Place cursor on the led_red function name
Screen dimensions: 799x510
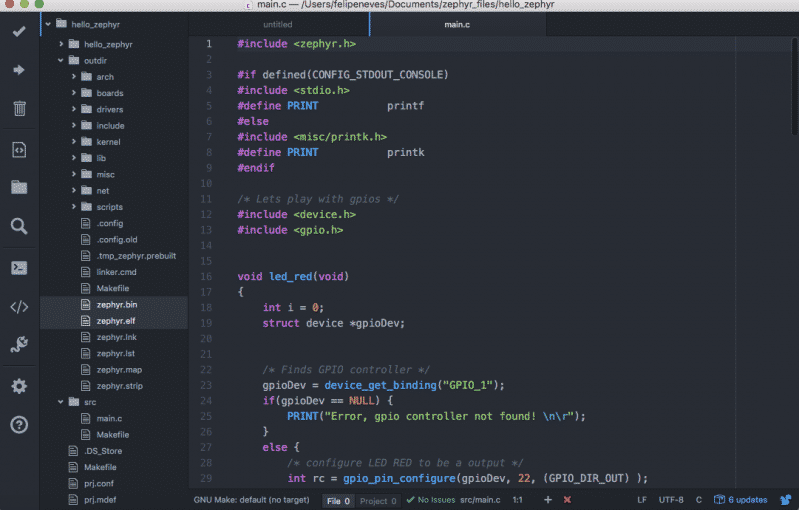(290, 277)
